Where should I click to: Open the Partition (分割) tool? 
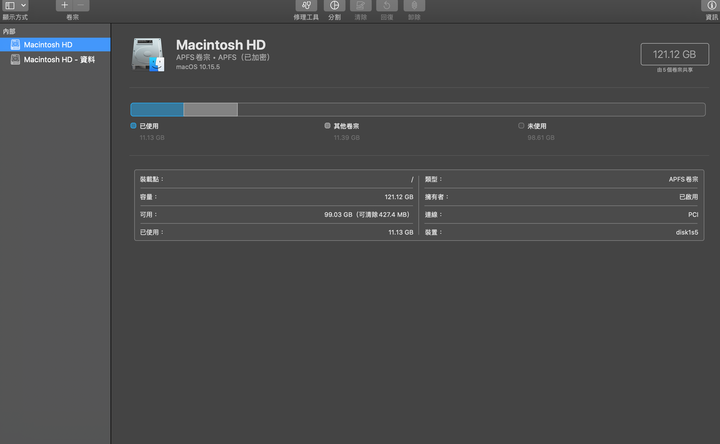[334, 6]
